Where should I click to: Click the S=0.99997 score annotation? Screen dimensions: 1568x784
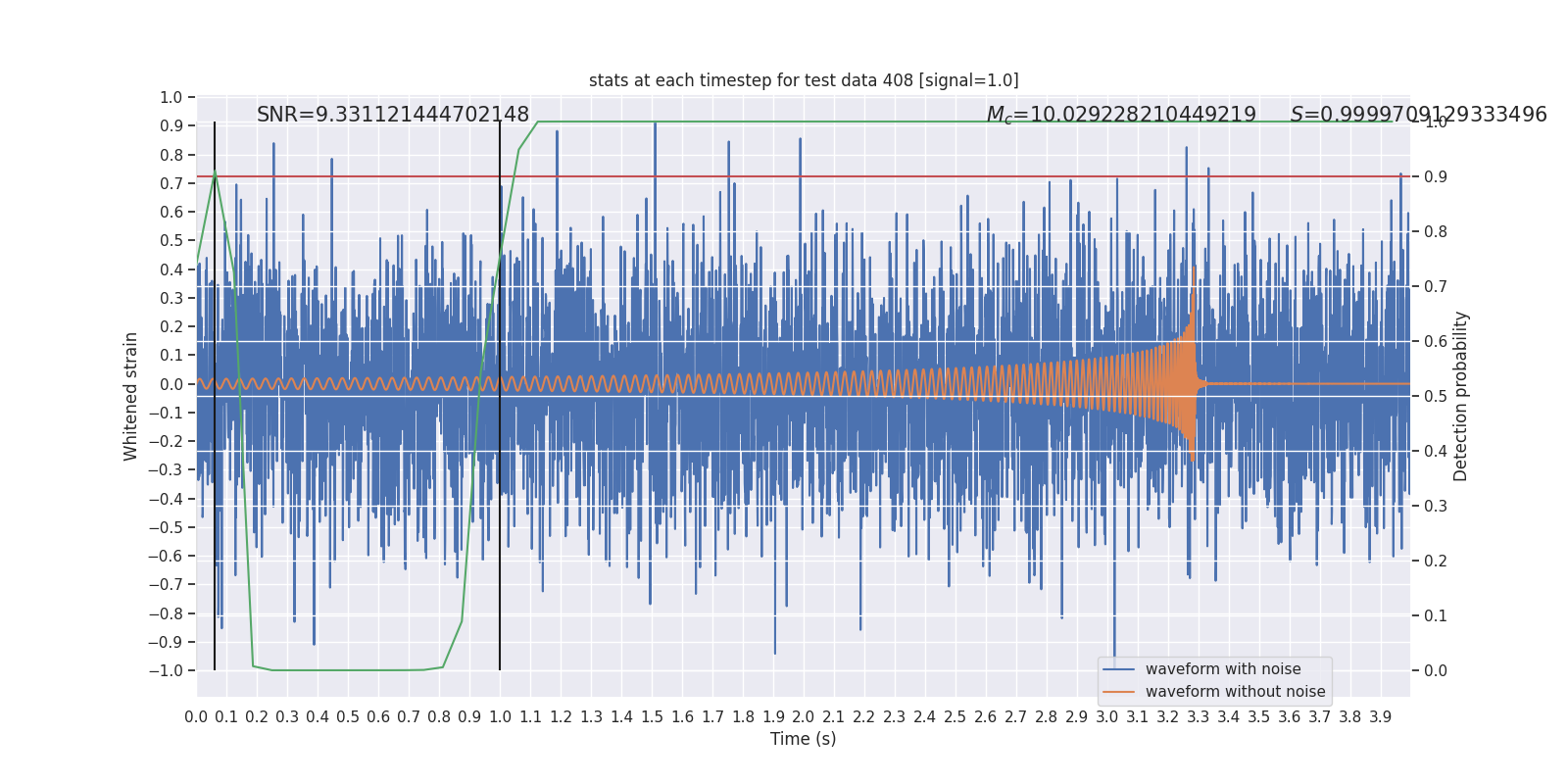1418,115
